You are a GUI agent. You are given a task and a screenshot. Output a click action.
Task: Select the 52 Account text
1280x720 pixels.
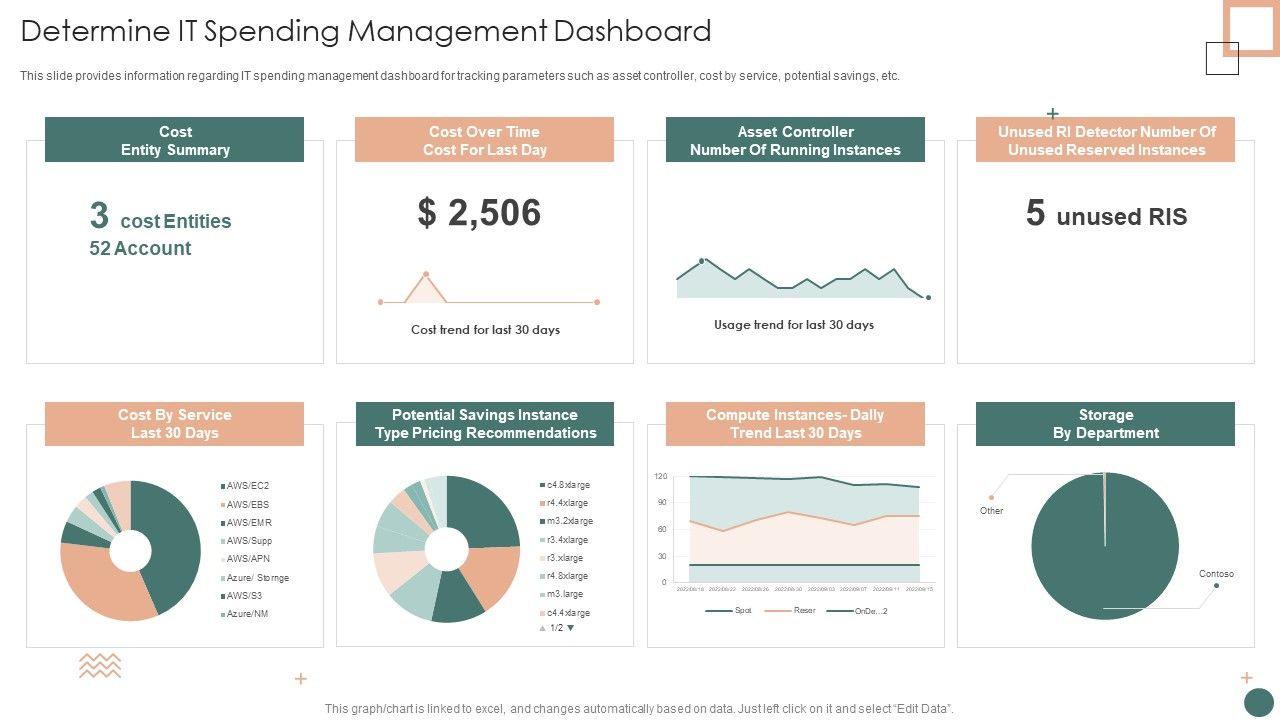coord(140,249)
